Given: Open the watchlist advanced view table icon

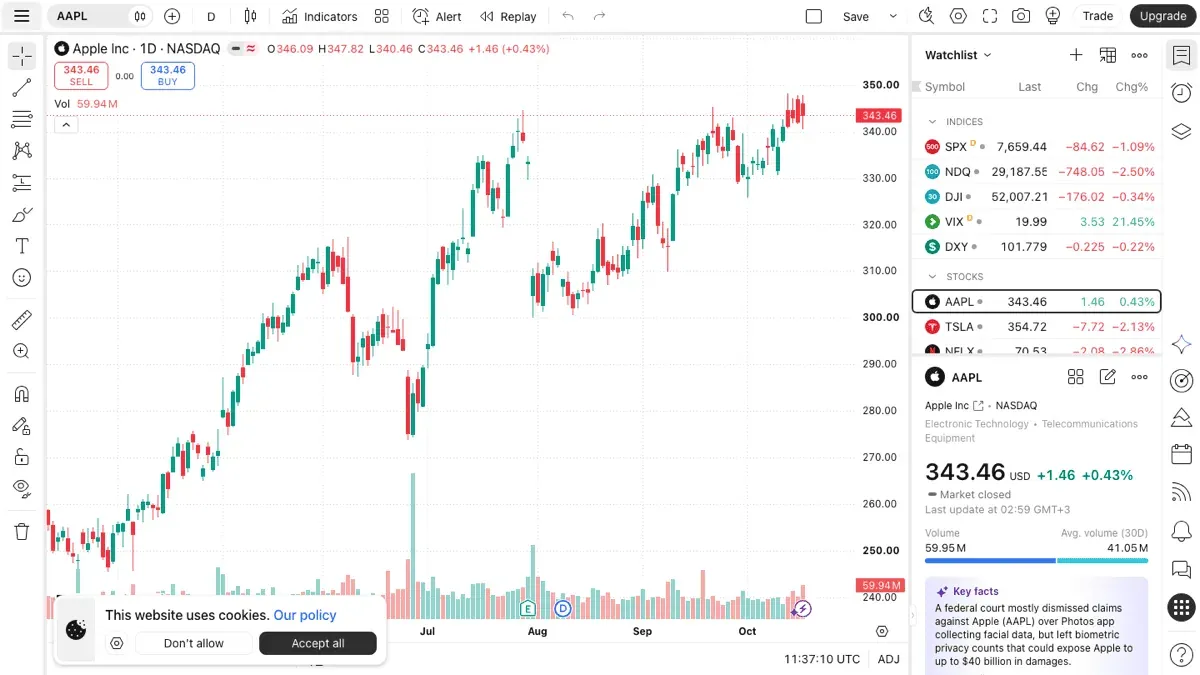Looking at the screenshot, I should [x=1108, y=55].
